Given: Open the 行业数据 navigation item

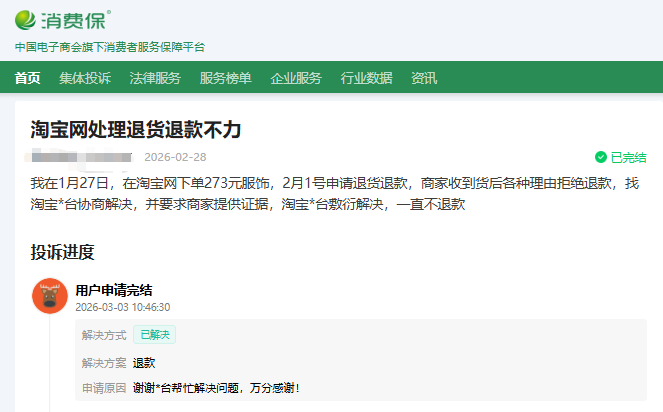Looking at the screenshot, I should click(x=366, y=78).
